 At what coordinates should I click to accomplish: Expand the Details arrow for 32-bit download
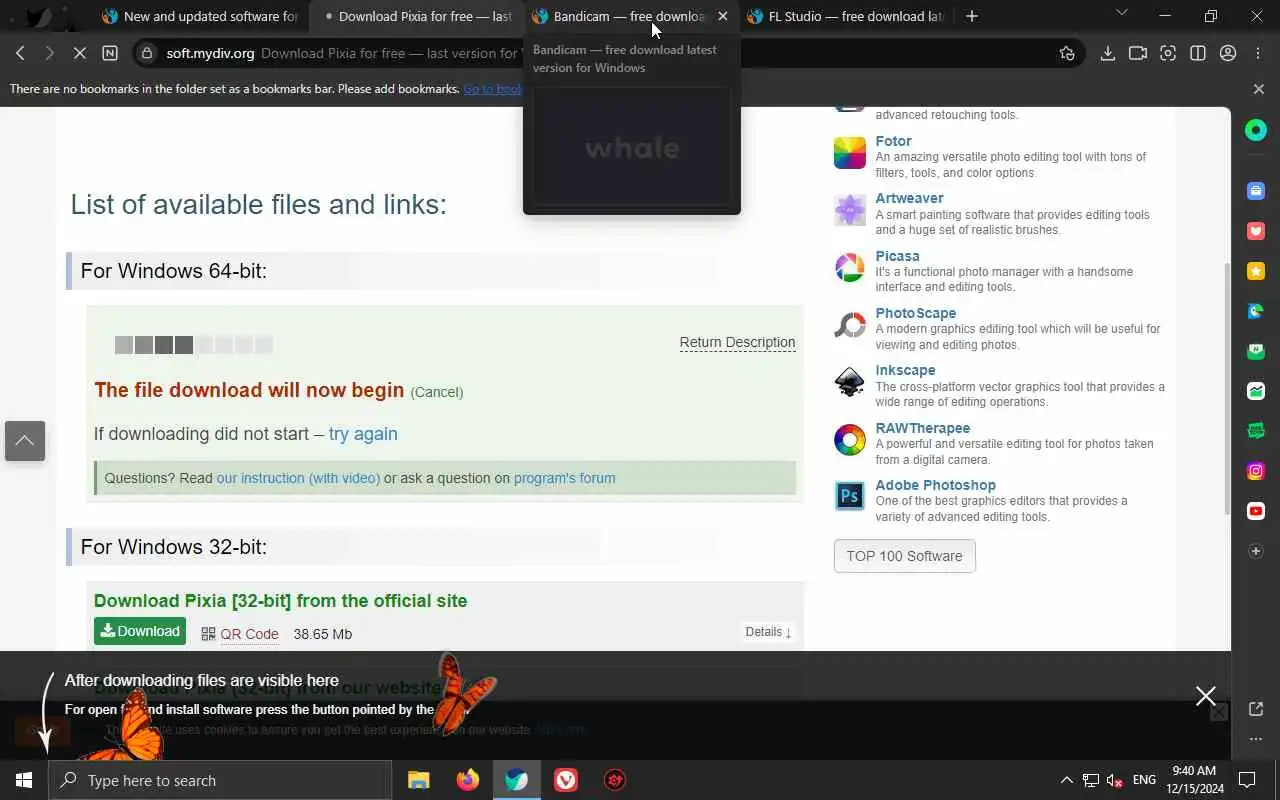click(x=768, y=632)
